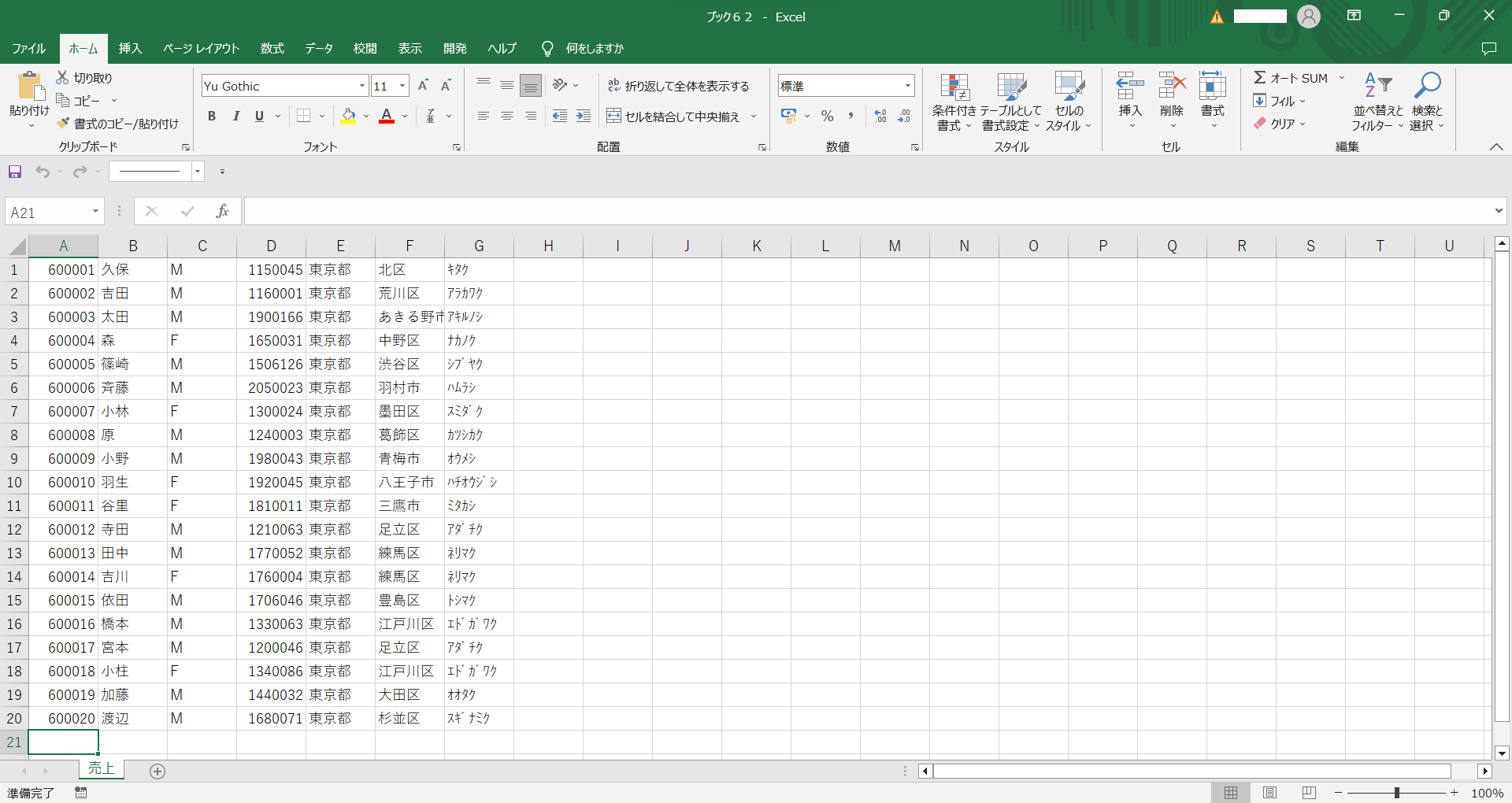This screenshot has height=803, width=1512.
Task: Toggle align left
Action: [x=484, y=117]
